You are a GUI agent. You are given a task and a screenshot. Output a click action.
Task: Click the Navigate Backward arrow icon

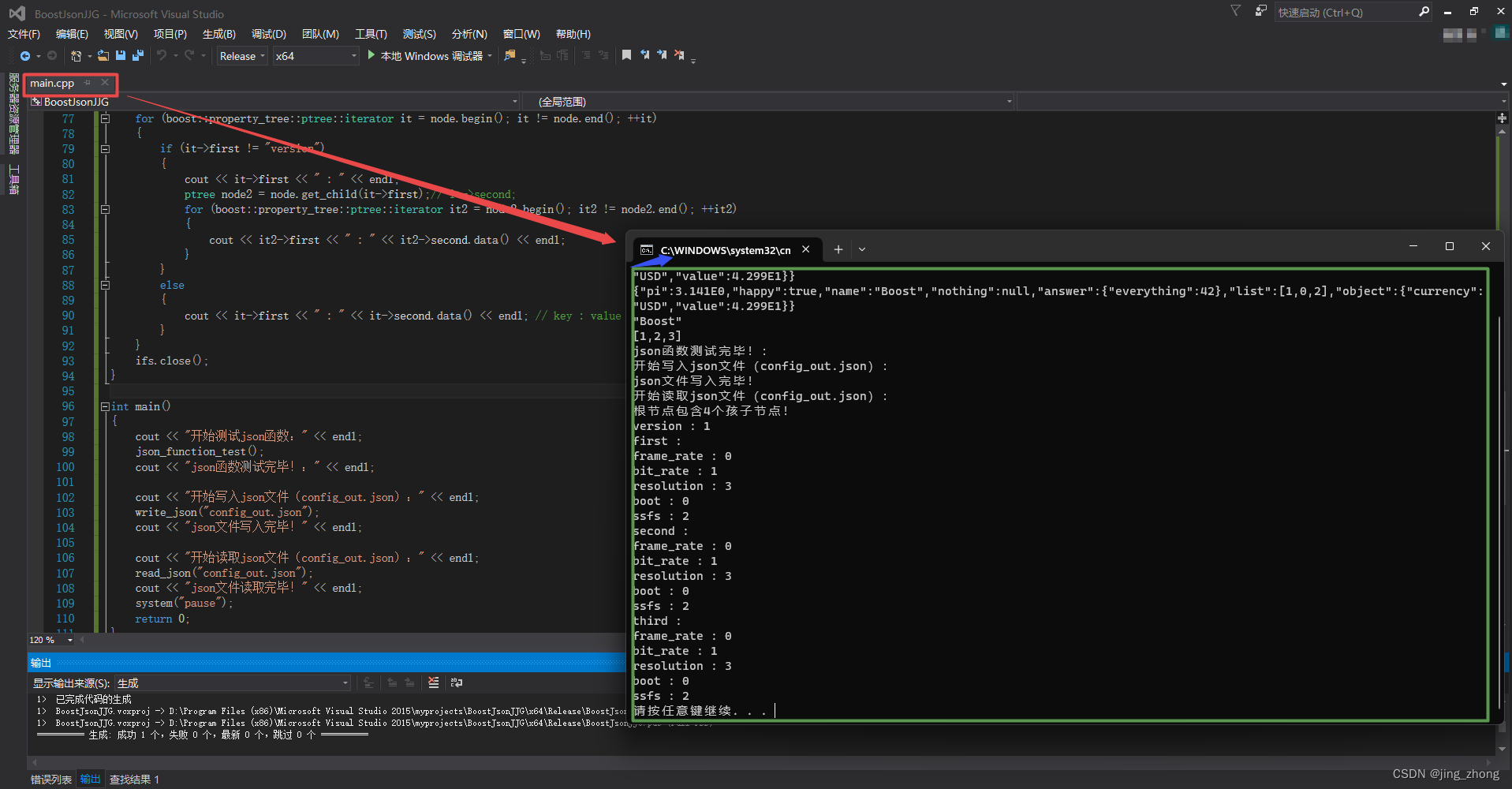(25, 55)
